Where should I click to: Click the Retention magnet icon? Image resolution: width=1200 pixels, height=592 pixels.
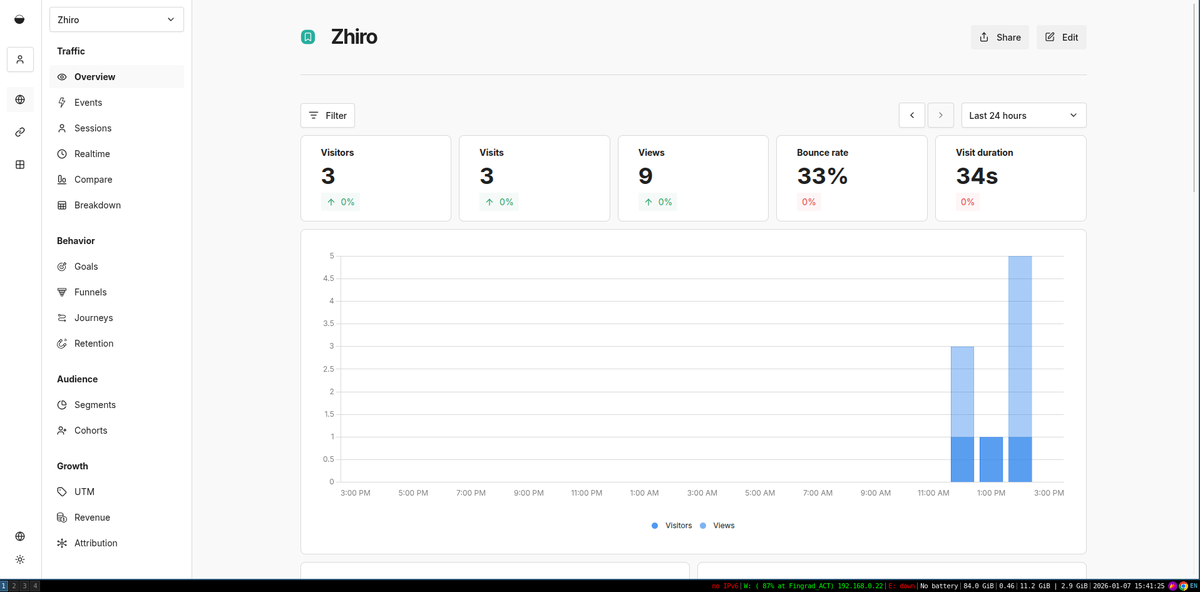coord(62,344)
